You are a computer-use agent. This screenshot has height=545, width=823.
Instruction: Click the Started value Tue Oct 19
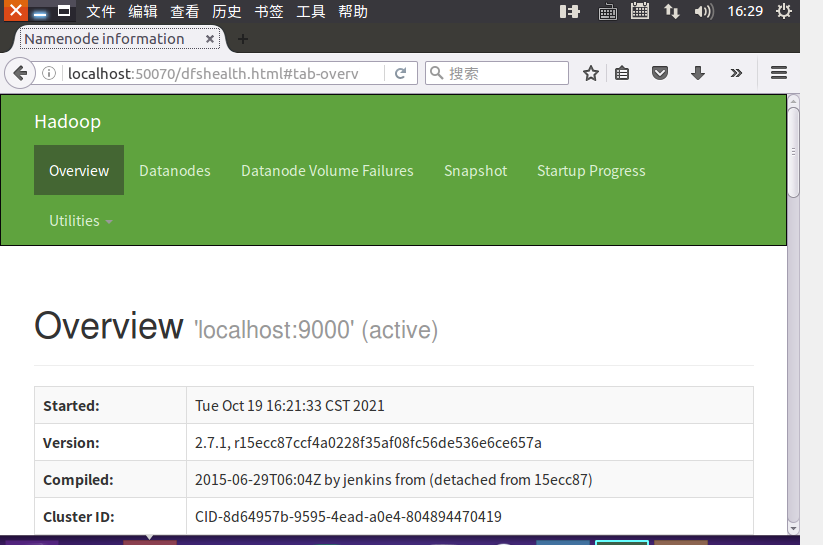[290, 405]
